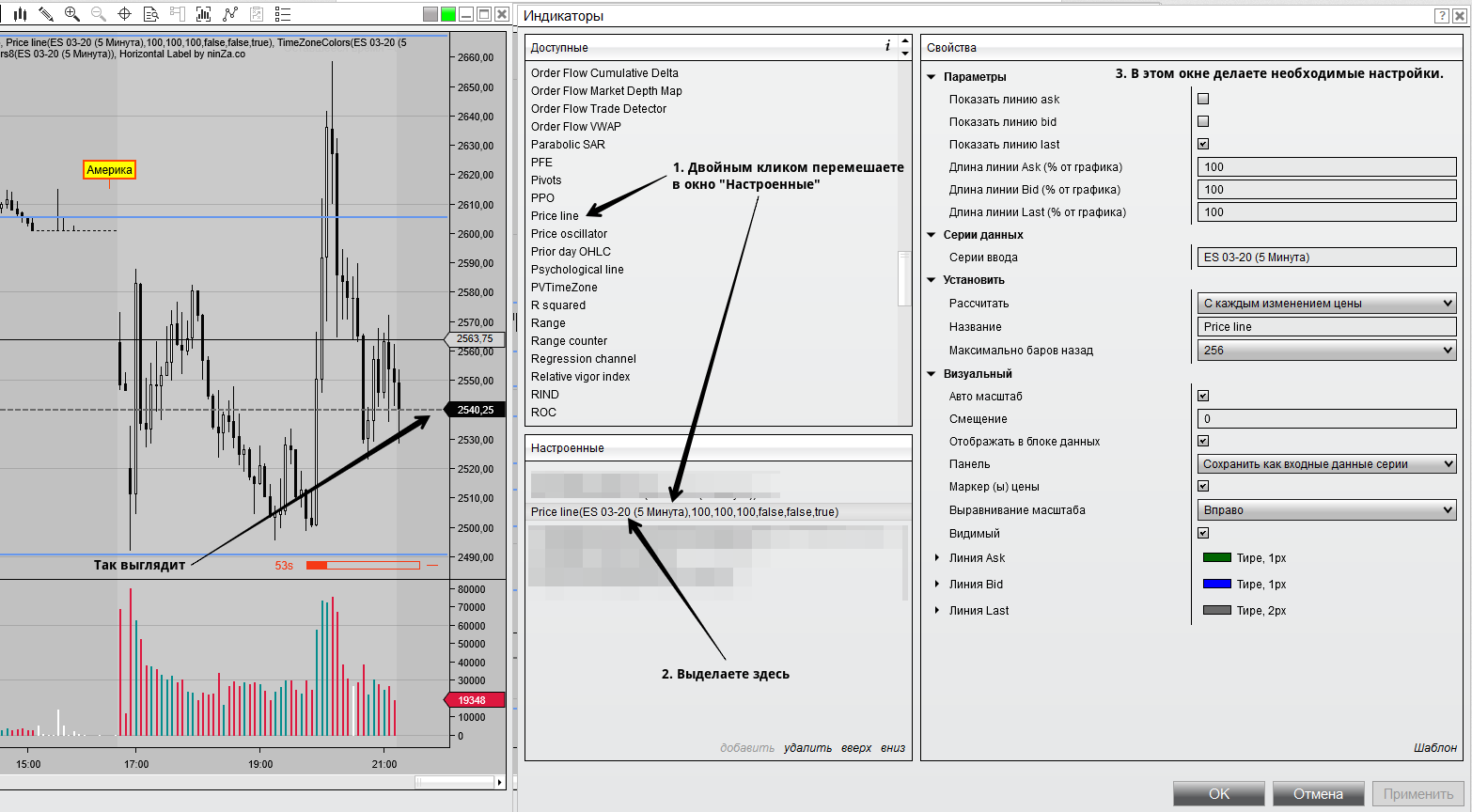This screenshot has height=812, width=1472.
Task: Collapse the 'Установить' section
Action: (x=932, y=280)
